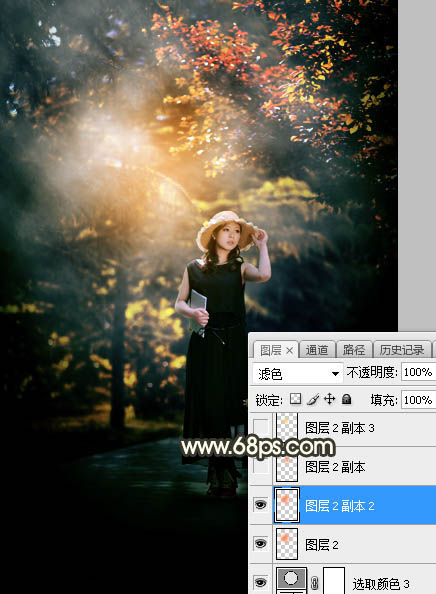Viewport: 436px width, 594px height.
Task: Open the 历史记录 tab
Action: pyautogui.click(x=402, y=350)
